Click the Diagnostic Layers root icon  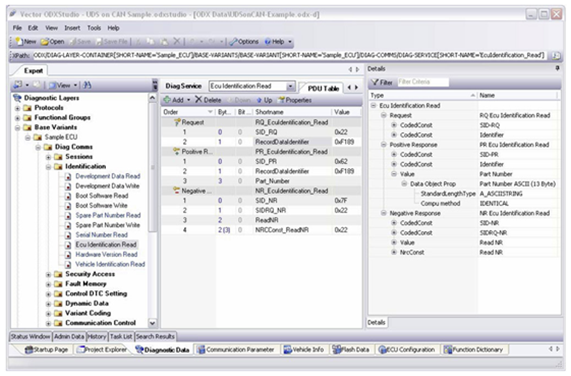tap(17, 98)
